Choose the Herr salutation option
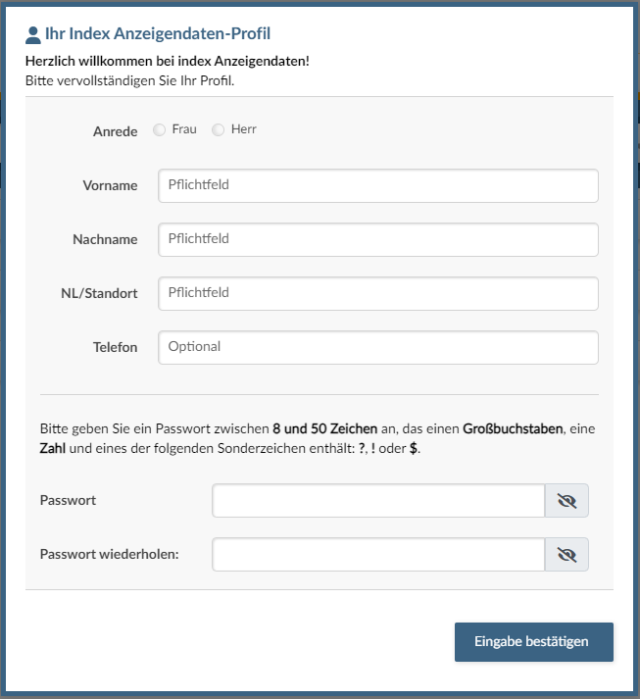This screenshot has height=699, width=640. pyautogui.click(x=218, y=130)
